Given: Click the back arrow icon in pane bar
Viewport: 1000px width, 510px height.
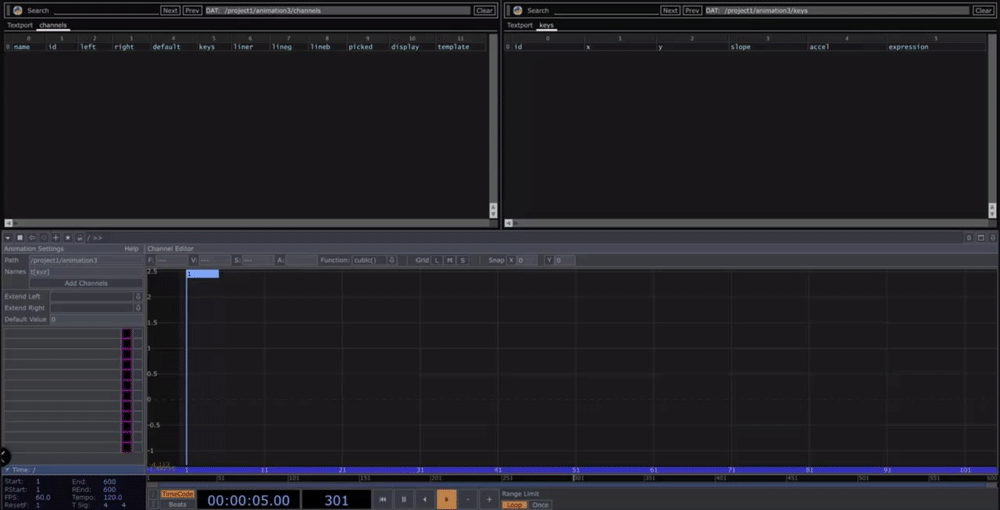Looking at the screenshot, I should (x=32, y=237).
